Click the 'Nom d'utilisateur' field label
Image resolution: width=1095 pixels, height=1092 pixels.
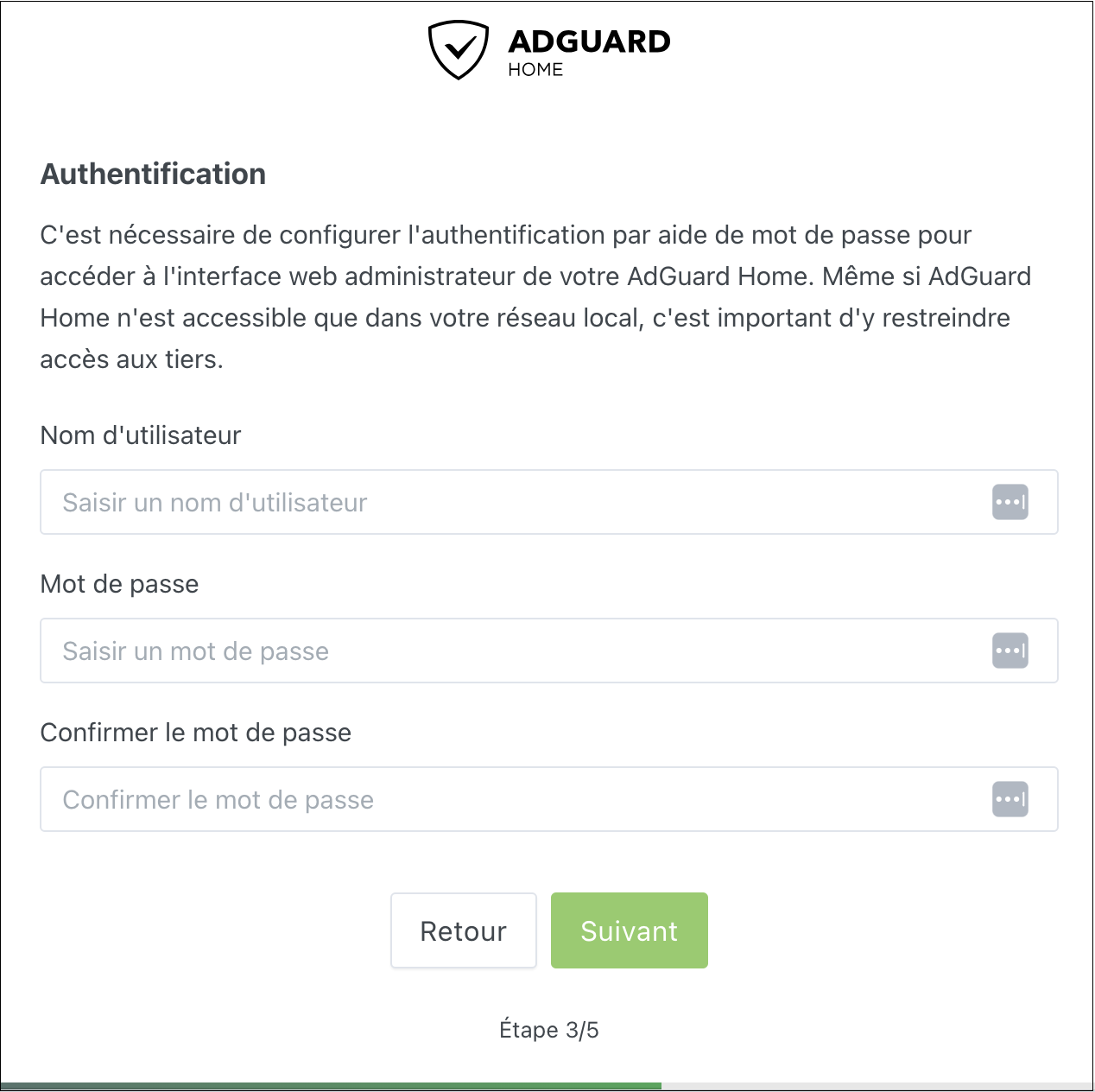(x=141, y=435)
